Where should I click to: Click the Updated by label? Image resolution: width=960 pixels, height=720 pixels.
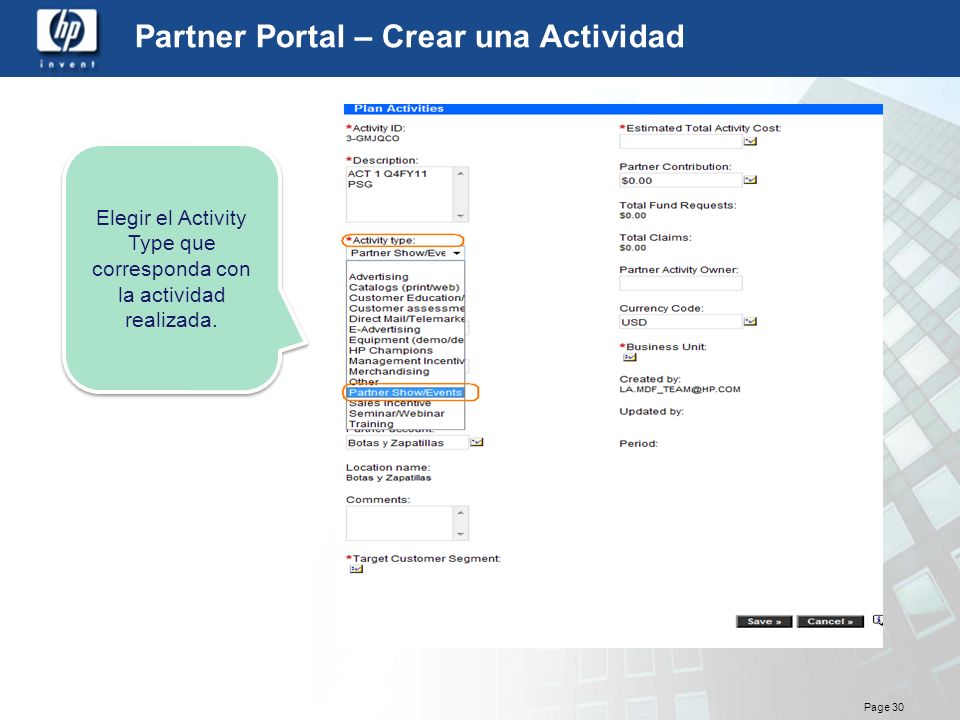[651, 411]
